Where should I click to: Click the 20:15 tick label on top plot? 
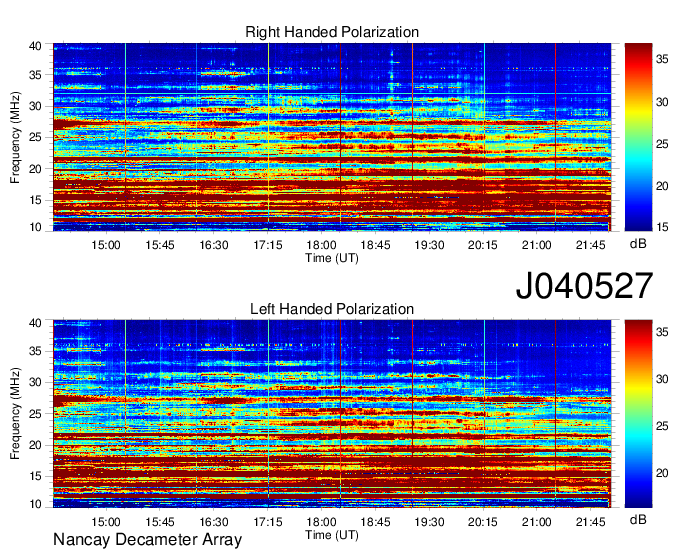point(483,245)
